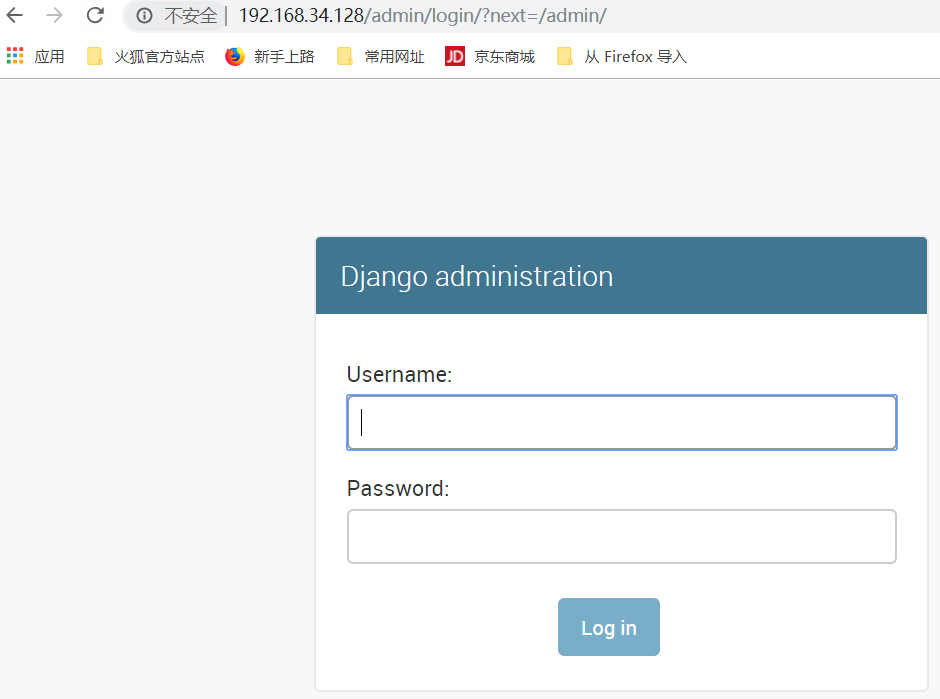Open the 京东商城 JD bookmark
Screen dimensions: 940x699
490,56
